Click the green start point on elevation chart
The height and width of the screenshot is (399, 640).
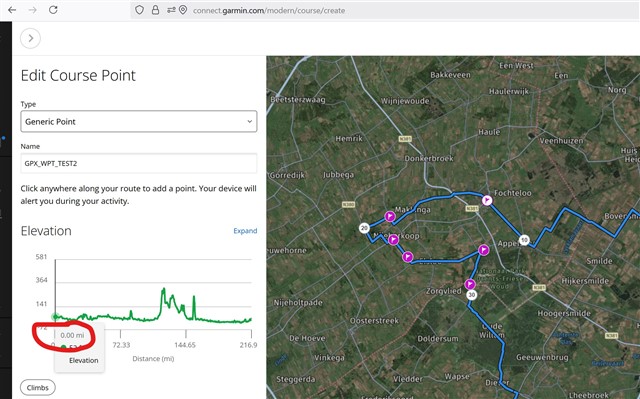coord(56,317)
